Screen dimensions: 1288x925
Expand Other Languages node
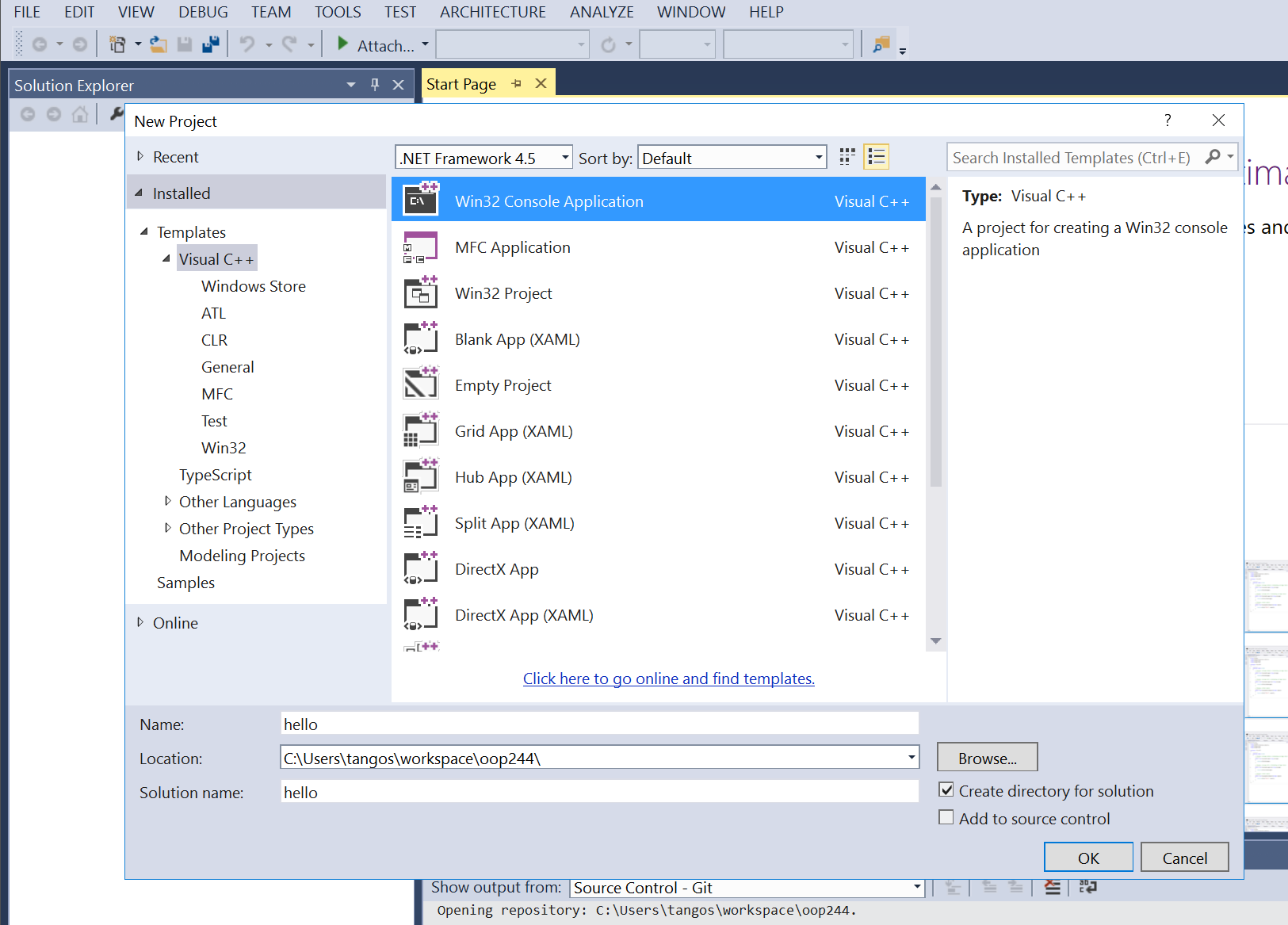point(167,501)
